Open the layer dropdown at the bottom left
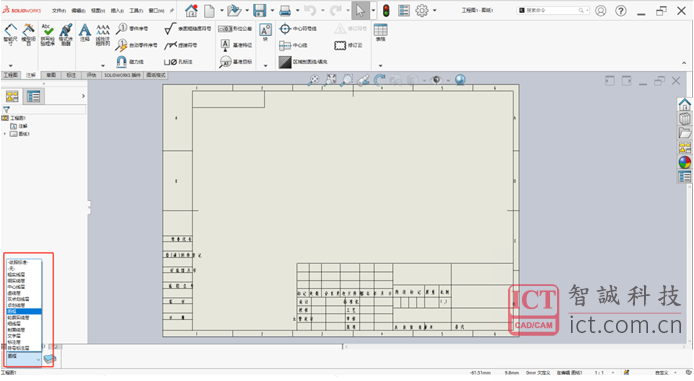 coord(23,358)
